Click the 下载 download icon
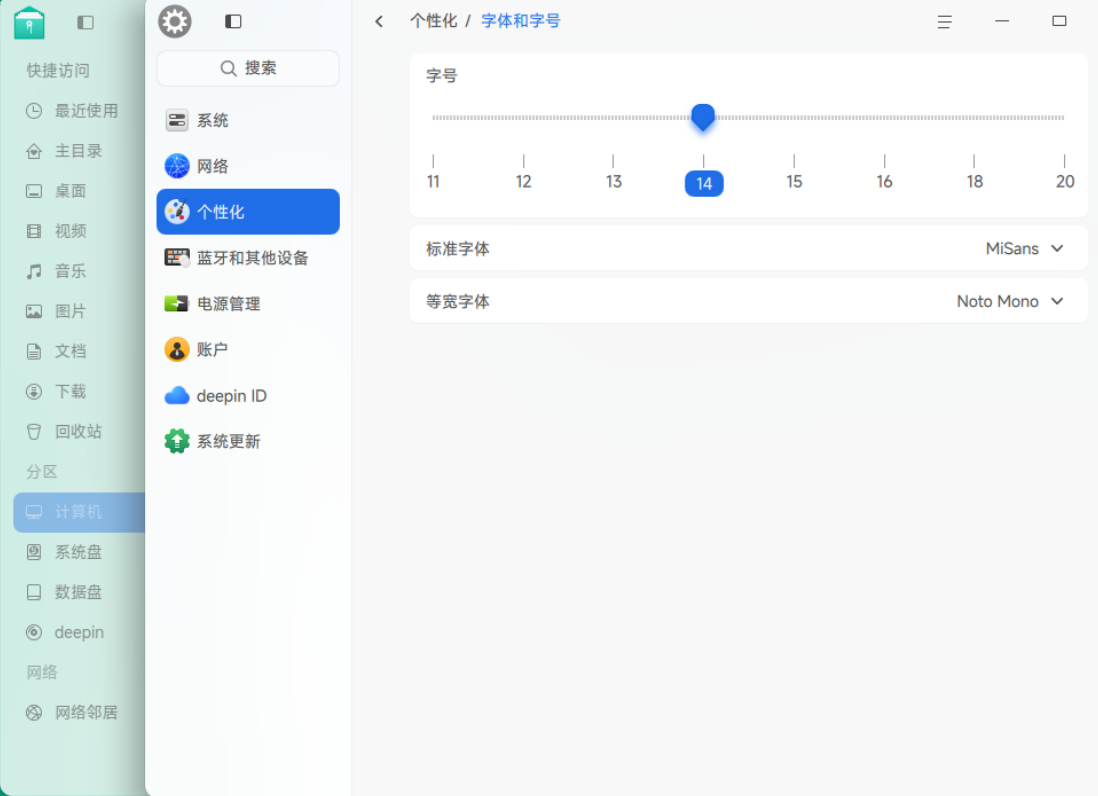1098x796 pixels. pos(34,391)
